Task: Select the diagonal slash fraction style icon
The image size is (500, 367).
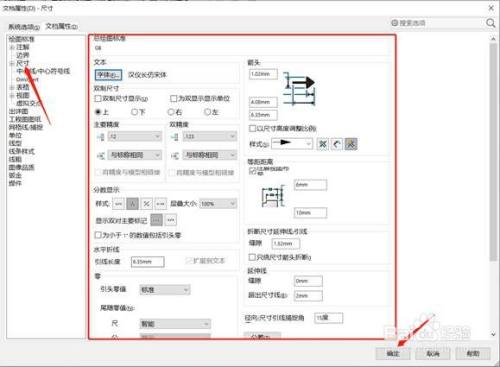Action: [x=146, y=203]
